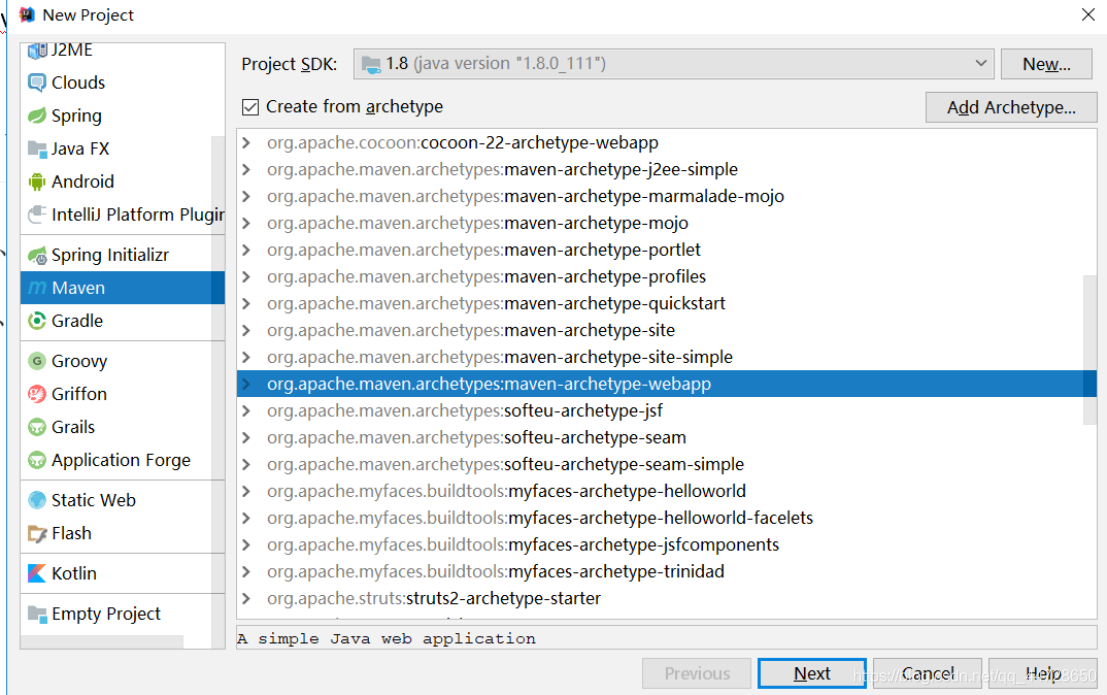The width and height of the screenshot is (1107, 695).
Task: Click the Kotlin K icon
Action: (37, 573)
